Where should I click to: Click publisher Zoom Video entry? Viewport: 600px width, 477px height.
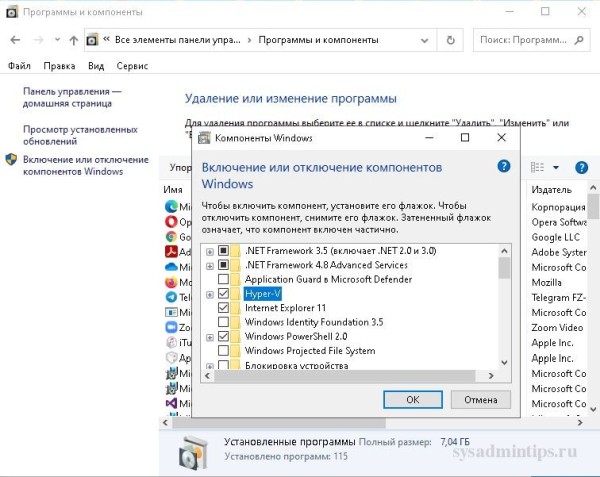click(557, 327)
